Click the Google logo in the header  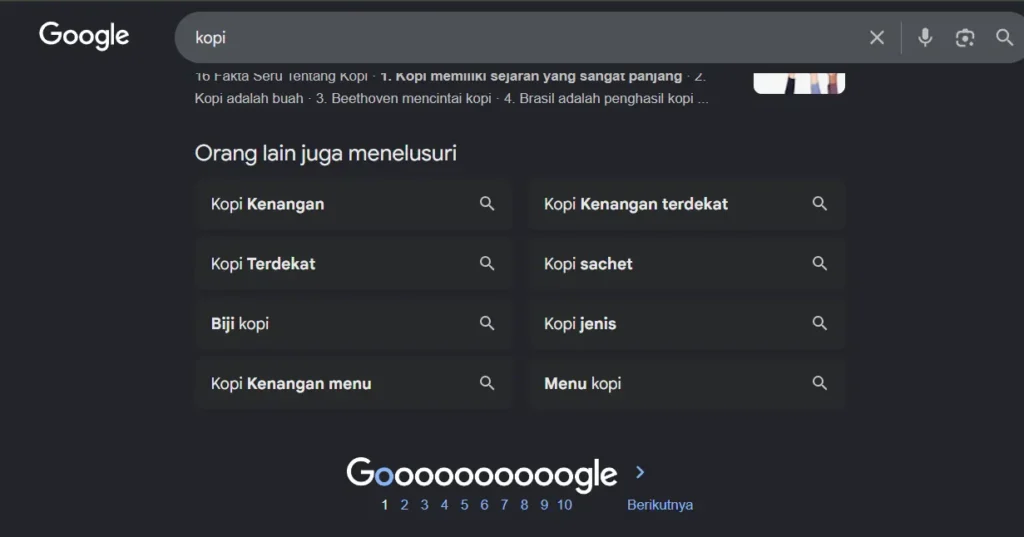click(x=84, y=36)
